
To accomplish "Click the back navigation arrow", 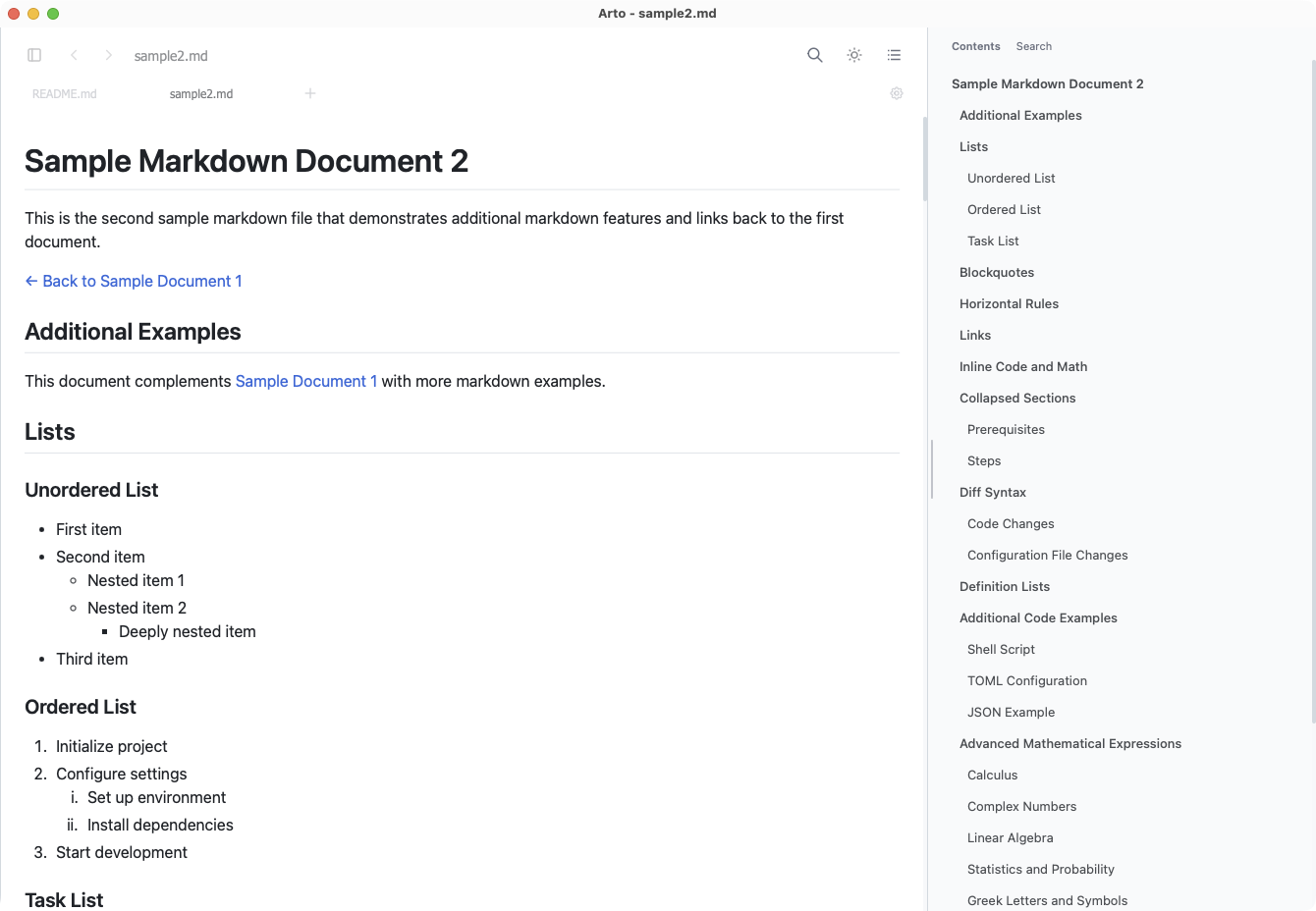I will coord(74,55).
